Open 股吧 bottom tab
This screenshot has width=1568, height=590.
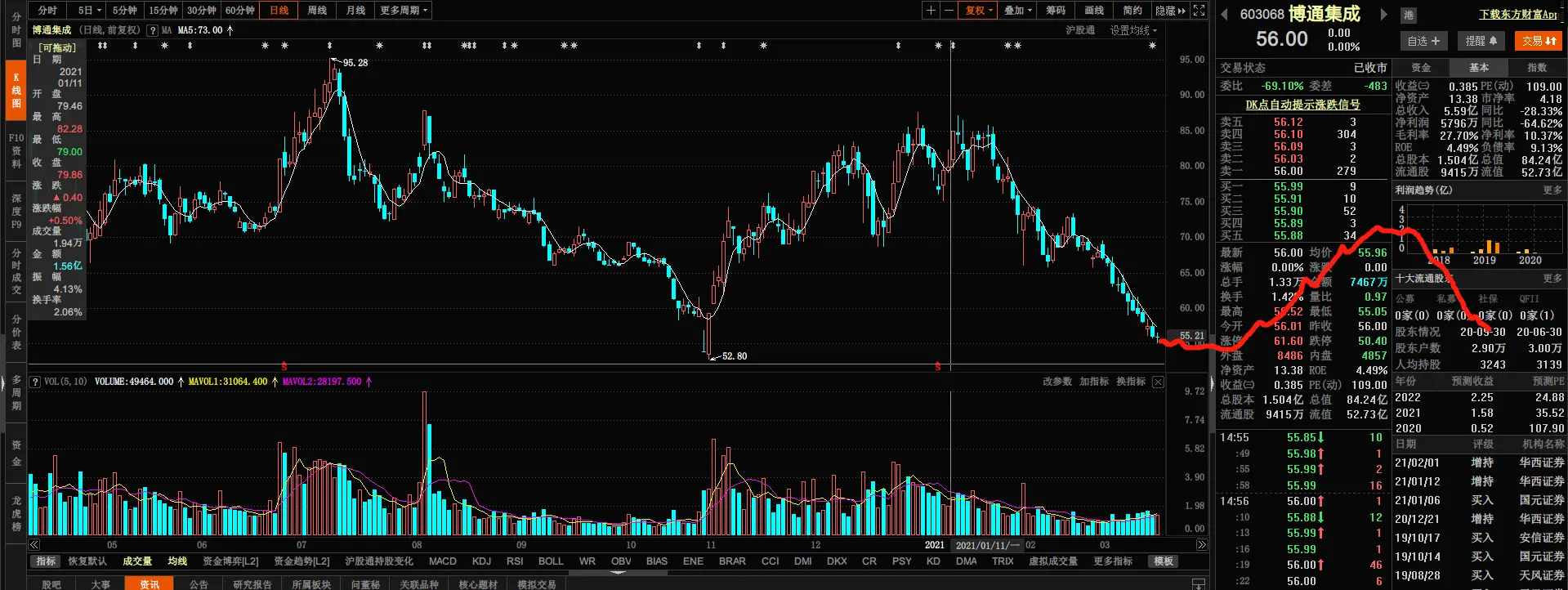coord(51,583)
